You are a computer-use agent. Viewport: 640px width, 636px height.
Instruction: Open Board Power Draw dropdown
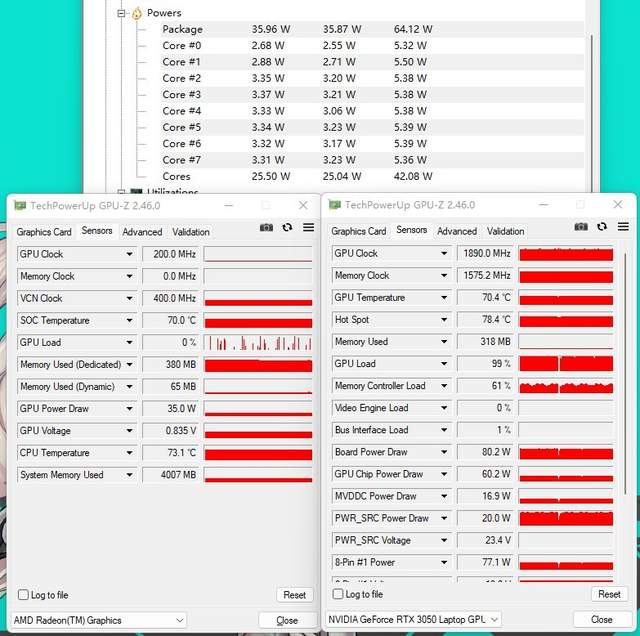click(x=444, y=452)
